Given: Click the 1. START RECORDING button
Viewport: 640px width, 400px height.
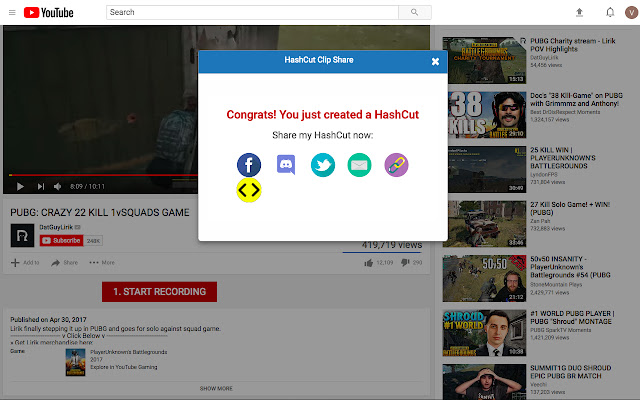Looking at the screenshot, I should [160, 292].
